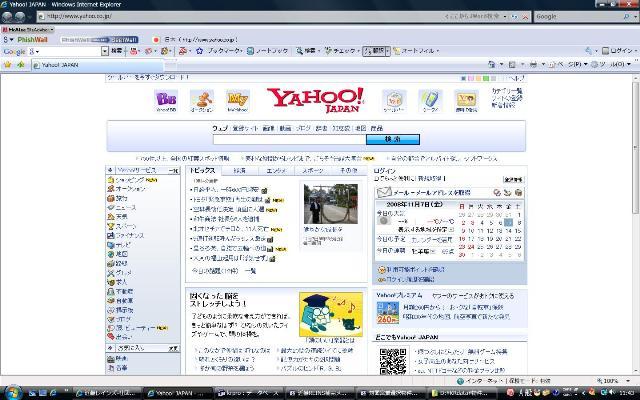Click the IE forward arrow button
Image resolution: width=640 pixels, height=400 pixels.
click(x=20, y=17)
